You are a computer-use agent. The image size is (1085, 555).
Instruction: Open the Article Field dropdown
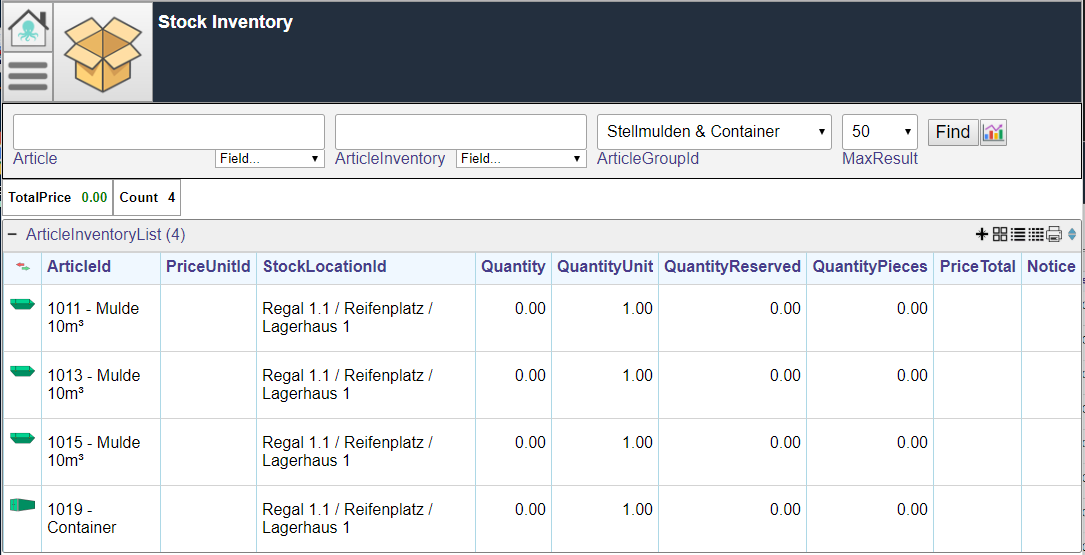[x=270, y=158]
